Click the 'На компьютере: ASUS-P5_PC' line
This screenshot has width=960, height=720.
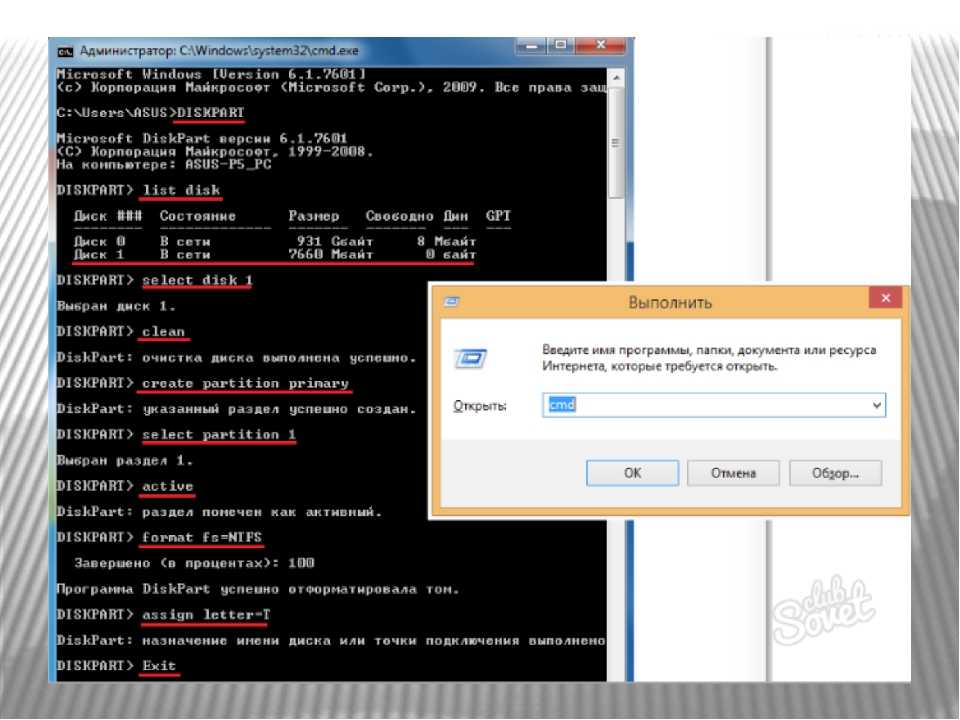pyautogui.click(x=163, y=165)
